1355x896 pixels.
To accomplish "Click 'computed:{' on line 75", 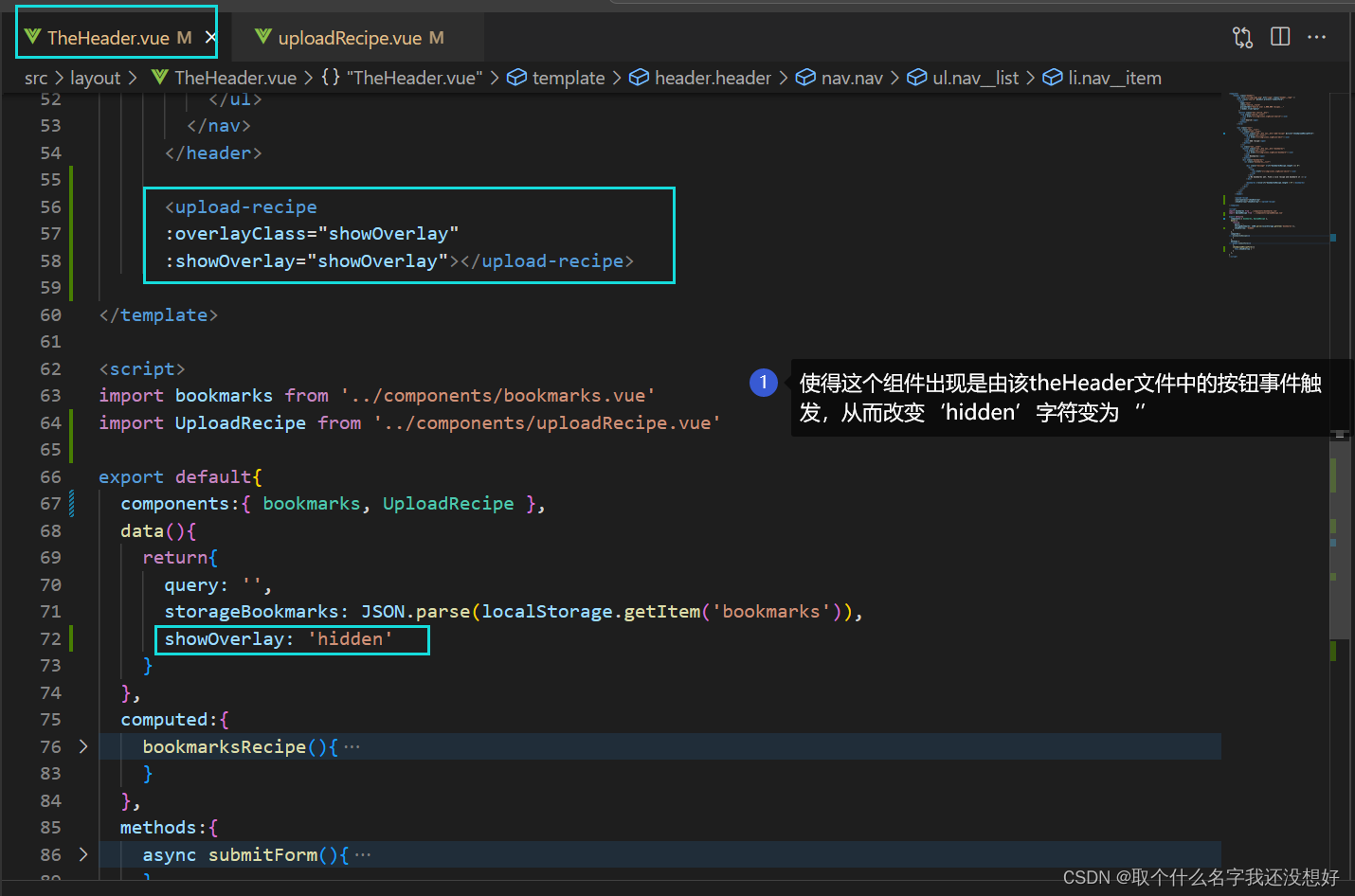I will [x=174, y=719].
